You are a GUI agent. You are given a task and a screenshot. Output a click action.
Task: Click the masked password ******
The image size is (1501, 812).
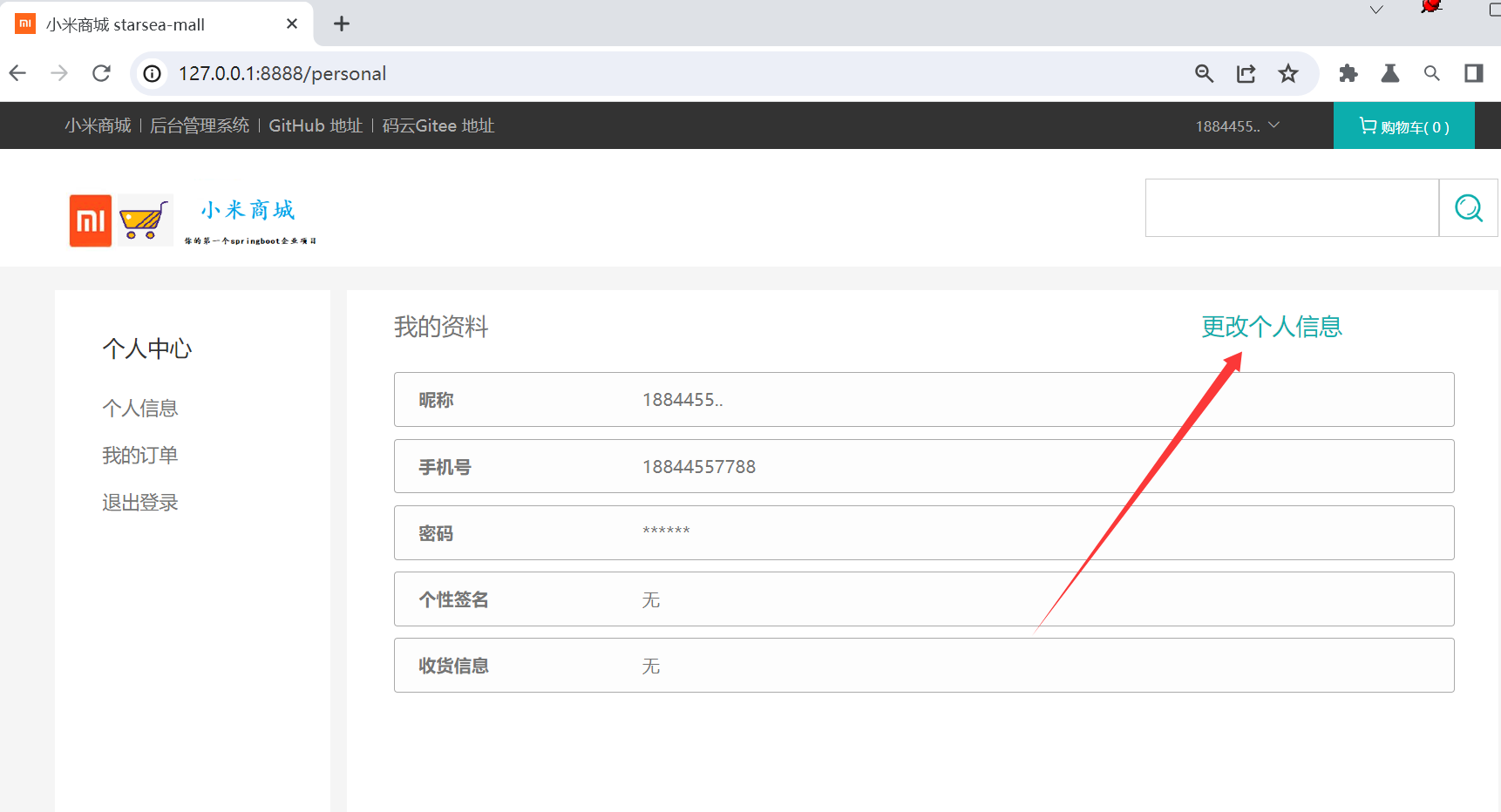pyautogui.click(x=666, y=531)
